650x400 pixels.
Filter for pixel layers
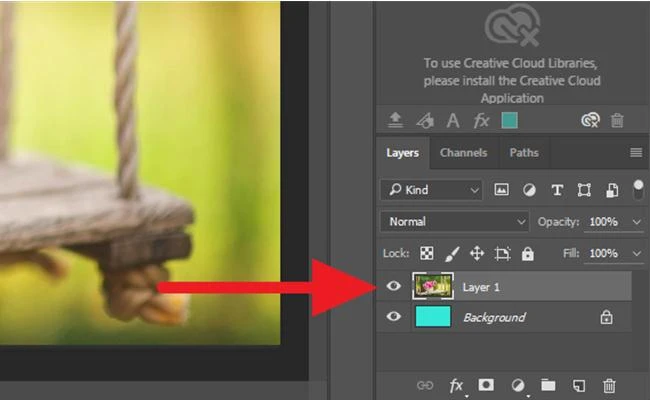pos(501,190)
